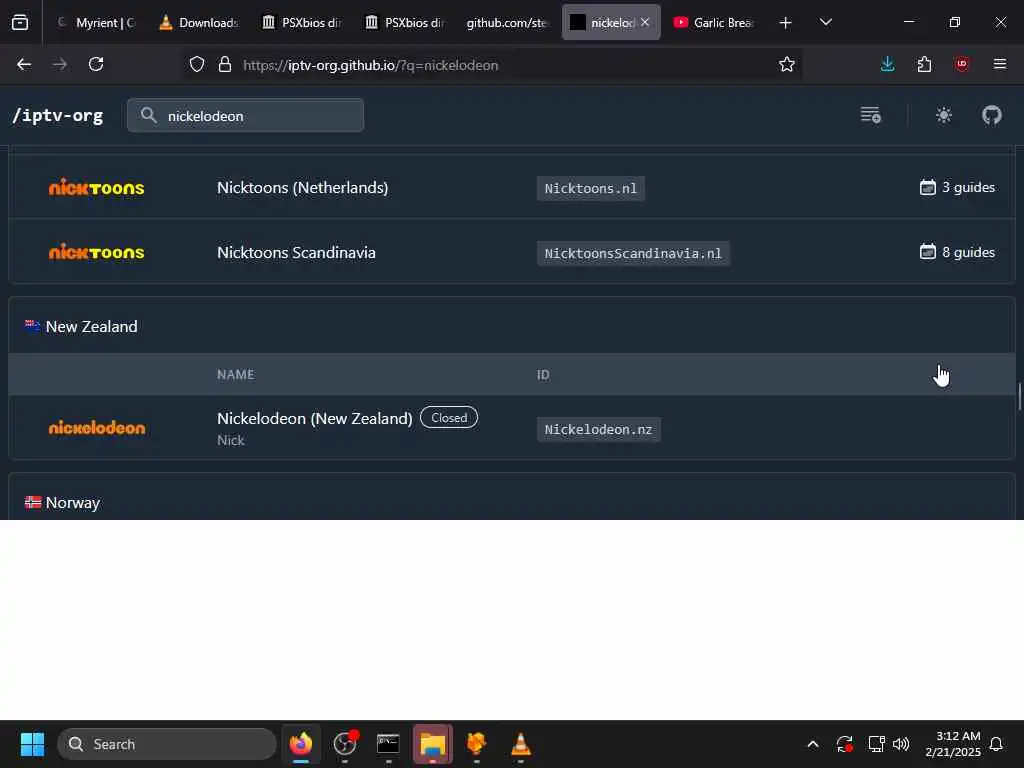Switch to the Downloads tab
1024x768 pixels.
pyautogui.click(x=199, y=23)
